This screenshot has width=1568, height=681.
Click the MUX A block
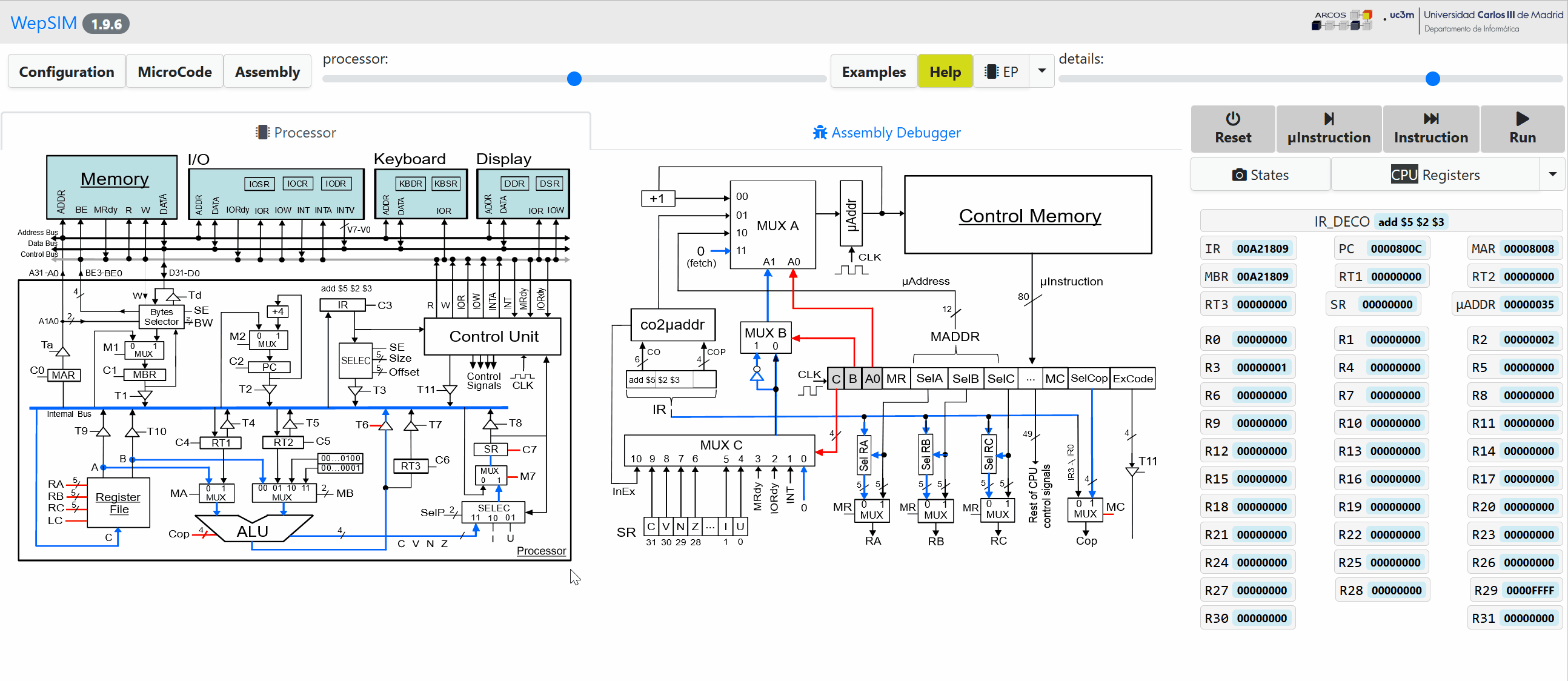pyautogui.click(x=772, y=225)
